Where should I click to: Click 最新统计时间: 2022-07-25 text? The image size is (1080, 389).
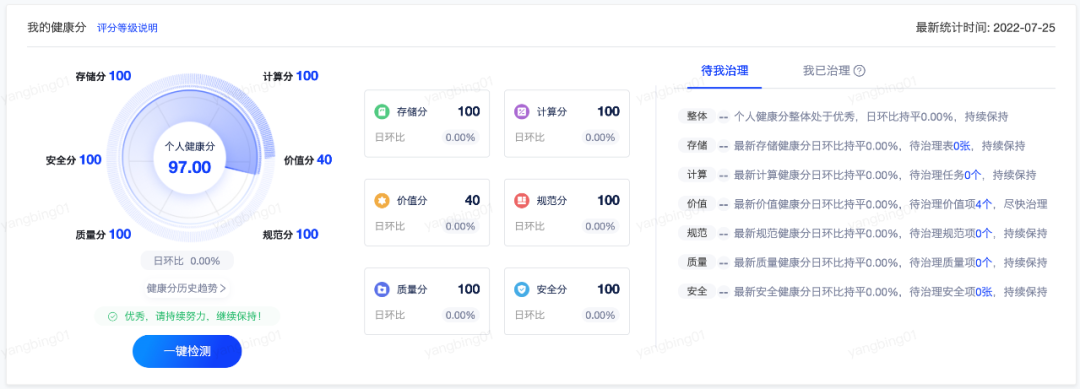click(x=985, y=28)
